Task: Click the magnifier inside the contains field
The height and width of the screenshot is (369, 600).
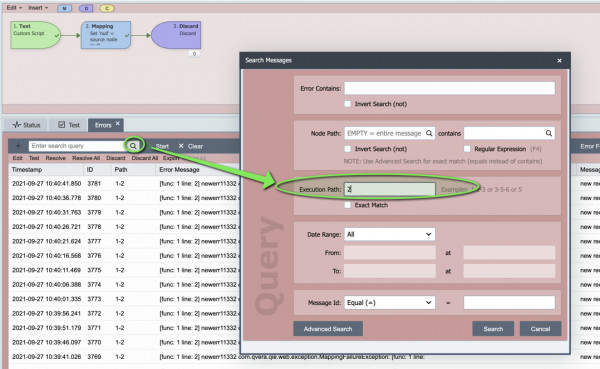Action: (x=548, y=133)
